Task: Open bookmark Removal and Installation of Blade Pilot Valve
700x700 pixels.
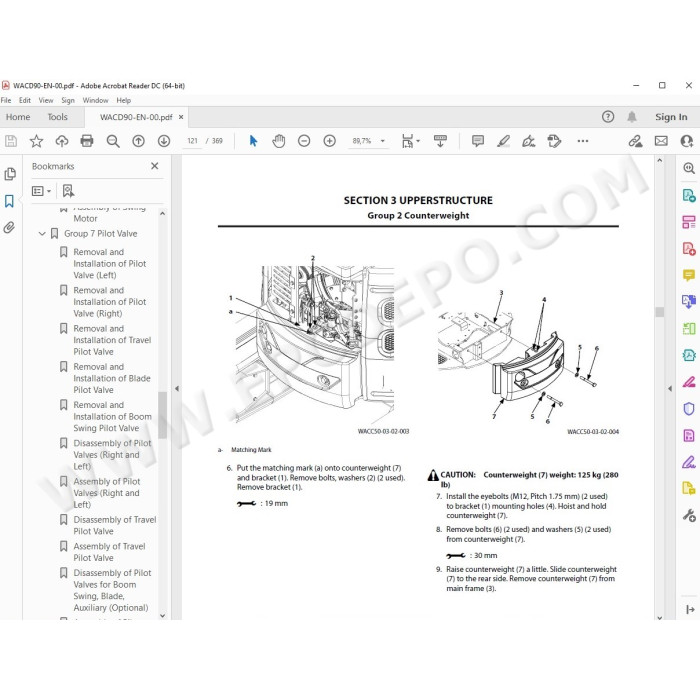Action: click(x=112, y=378)
